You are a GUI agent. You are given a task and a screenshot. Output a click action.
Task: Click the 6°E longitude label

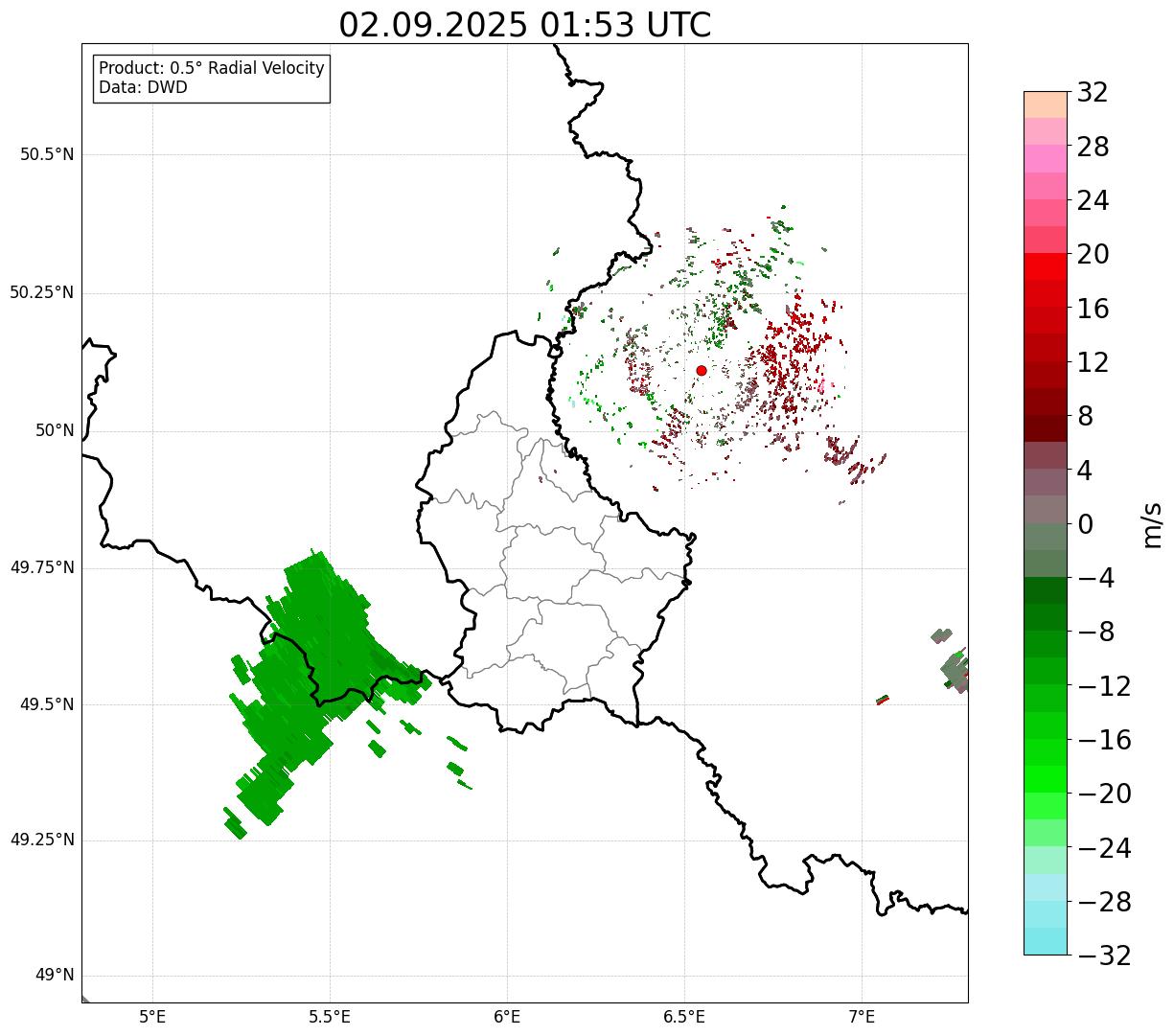pyautogui.click(x=507, y=1018)
